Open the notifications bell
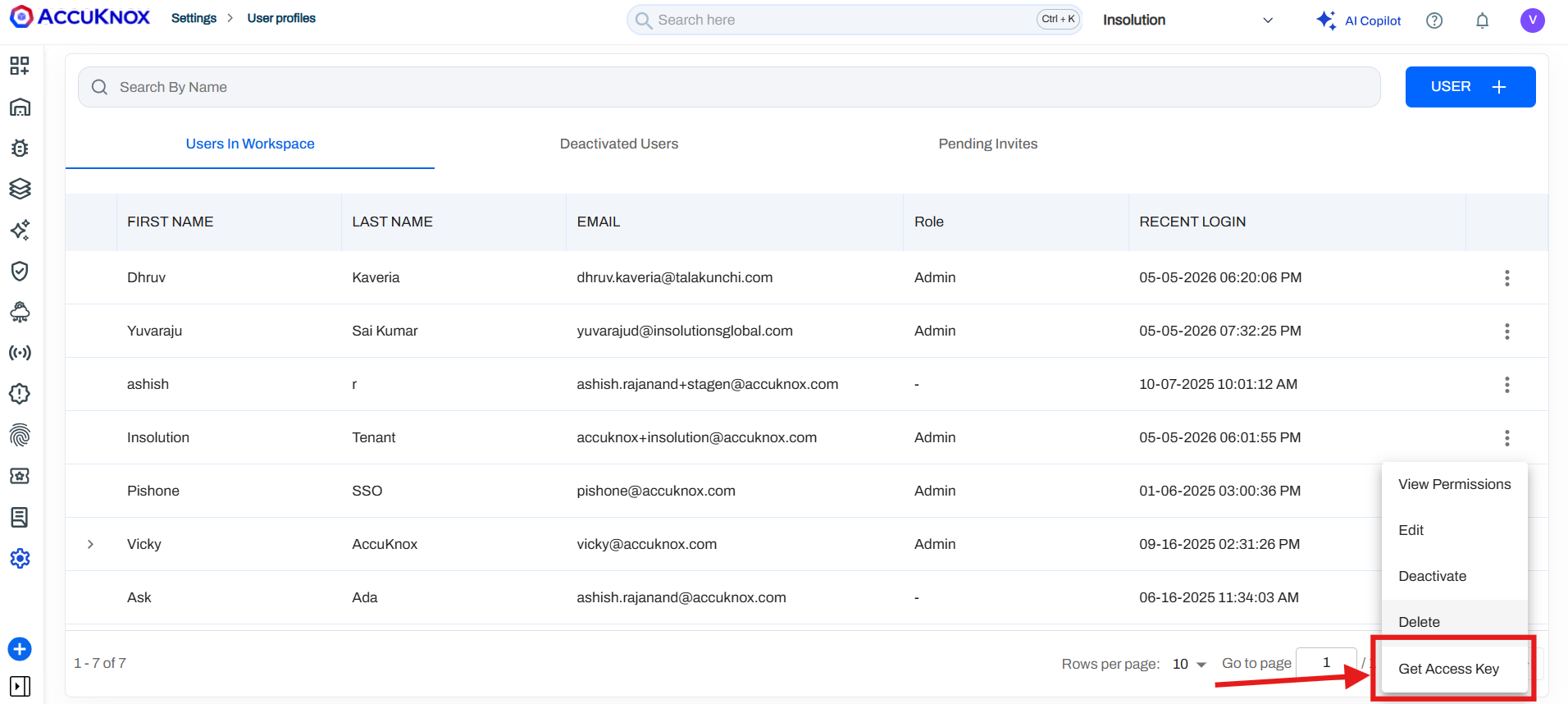Screen dimensions: 1568x704 [x=1482, y=21]
